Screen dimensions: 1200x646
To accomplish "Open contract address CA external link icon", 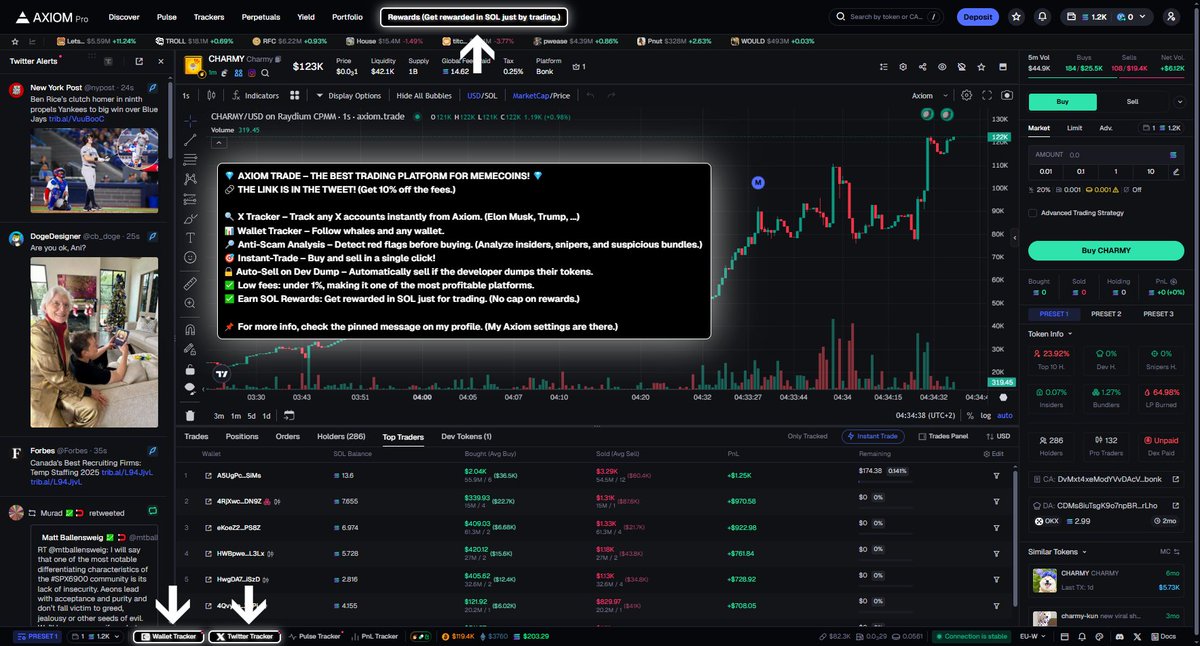I will [x=1174, y=477].
